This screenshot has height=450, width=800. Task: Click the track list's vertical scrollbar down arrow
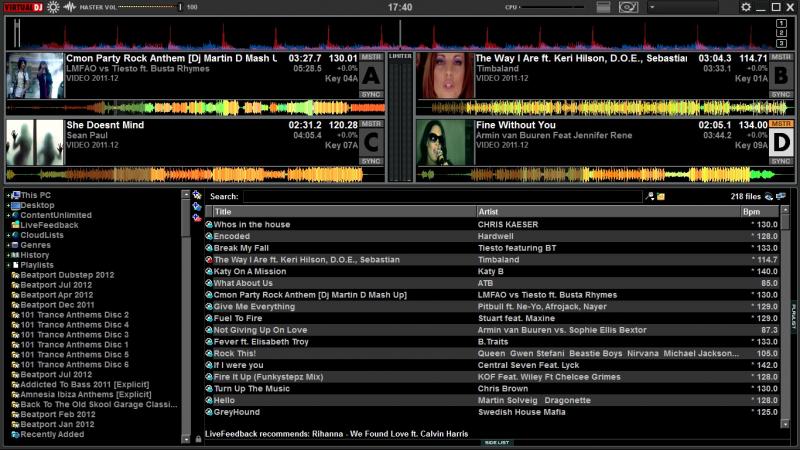click(785, 424)
